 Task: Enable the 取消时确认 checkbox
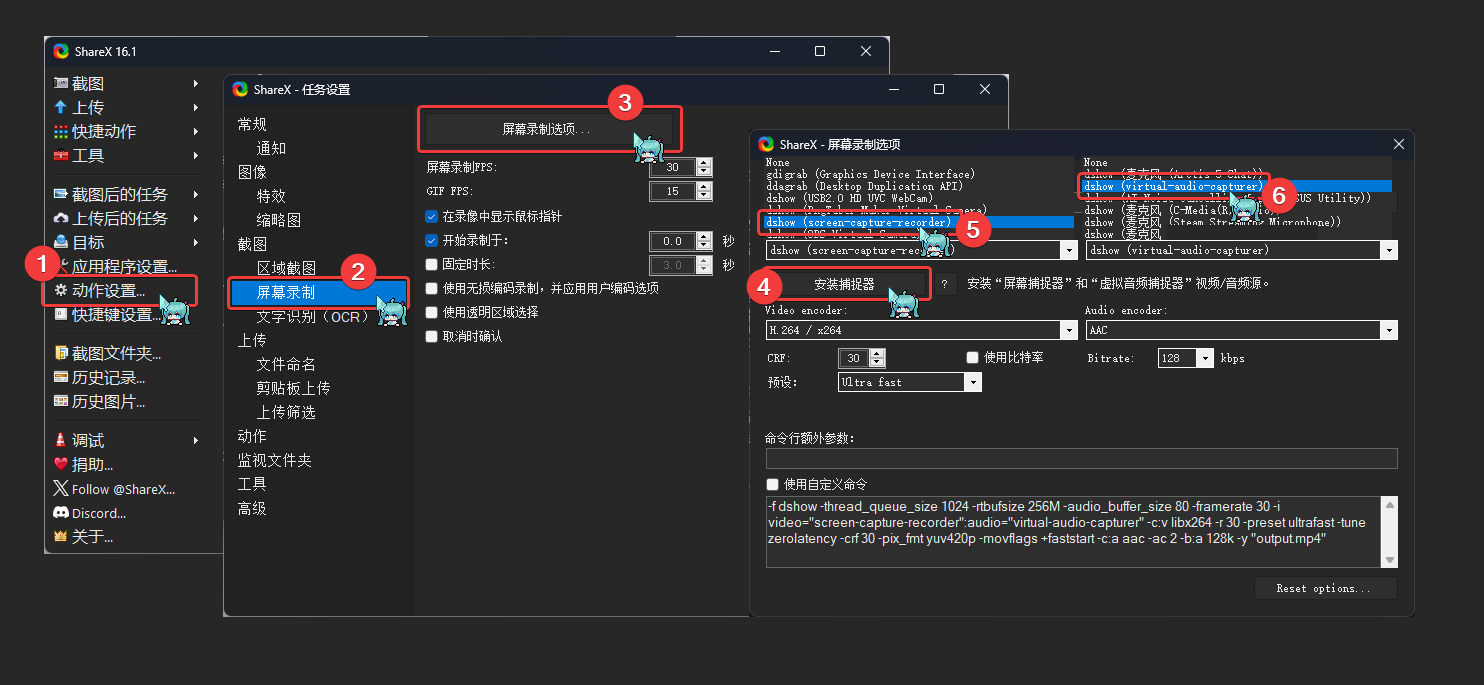click(x=432, y=336)
